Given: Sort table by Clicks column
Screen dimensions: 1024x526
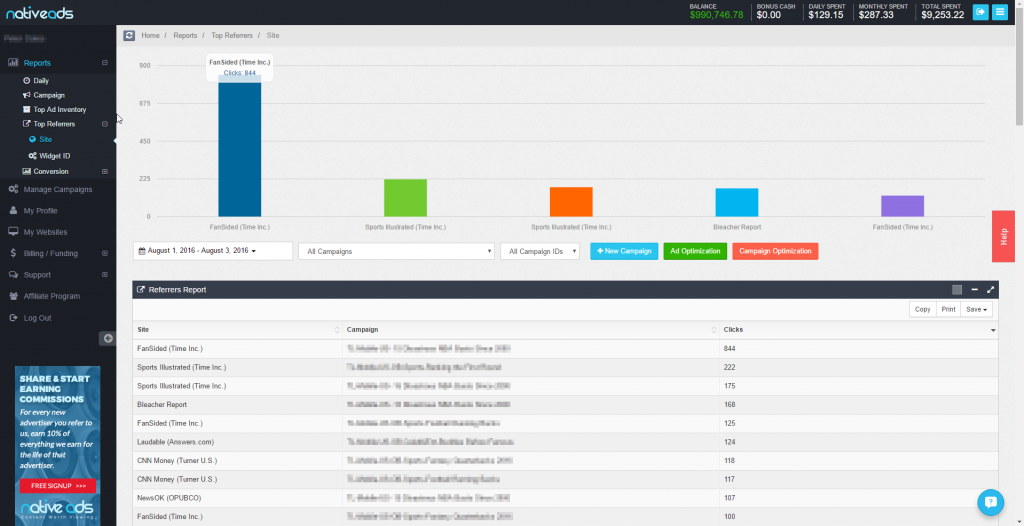Looking at the screenshot, I should (x=859, y=330).
